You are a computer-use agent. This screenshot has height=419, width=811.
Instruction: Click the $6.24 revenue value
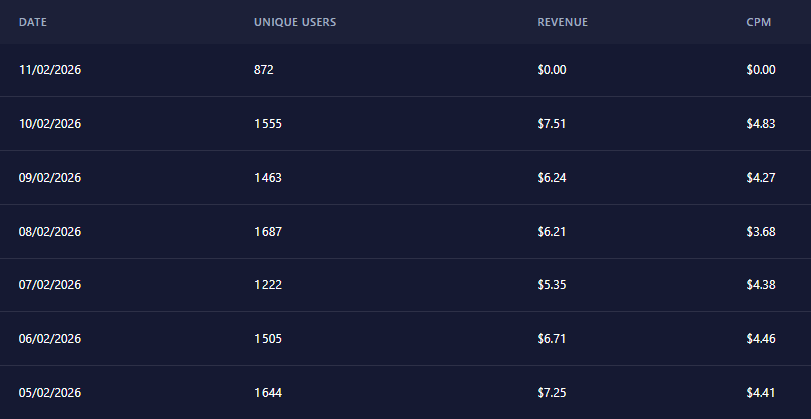(x=552, y=178)
